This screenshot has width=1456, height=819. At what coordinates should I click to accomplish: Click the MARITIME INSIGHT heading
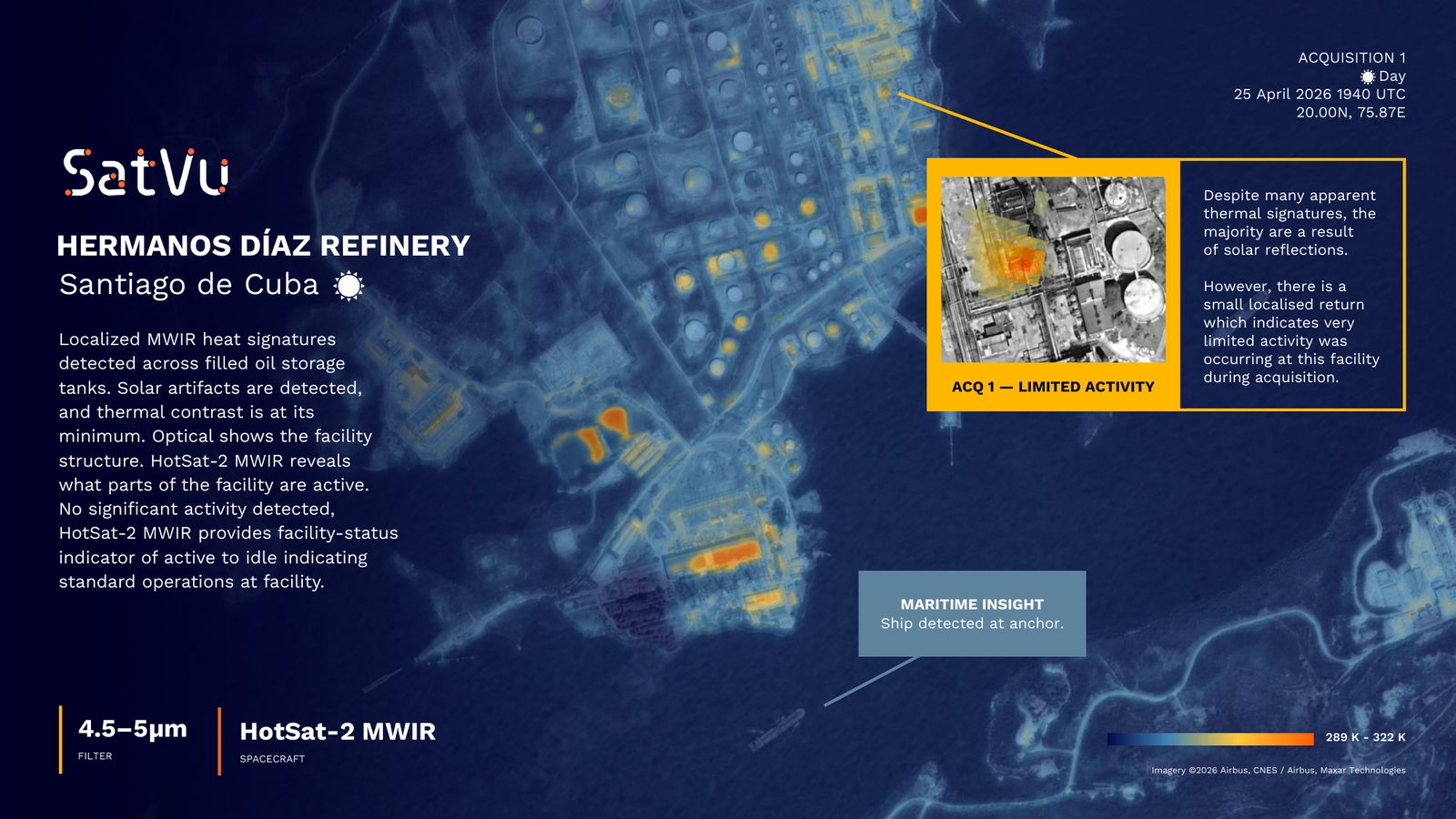pos(972,604)
